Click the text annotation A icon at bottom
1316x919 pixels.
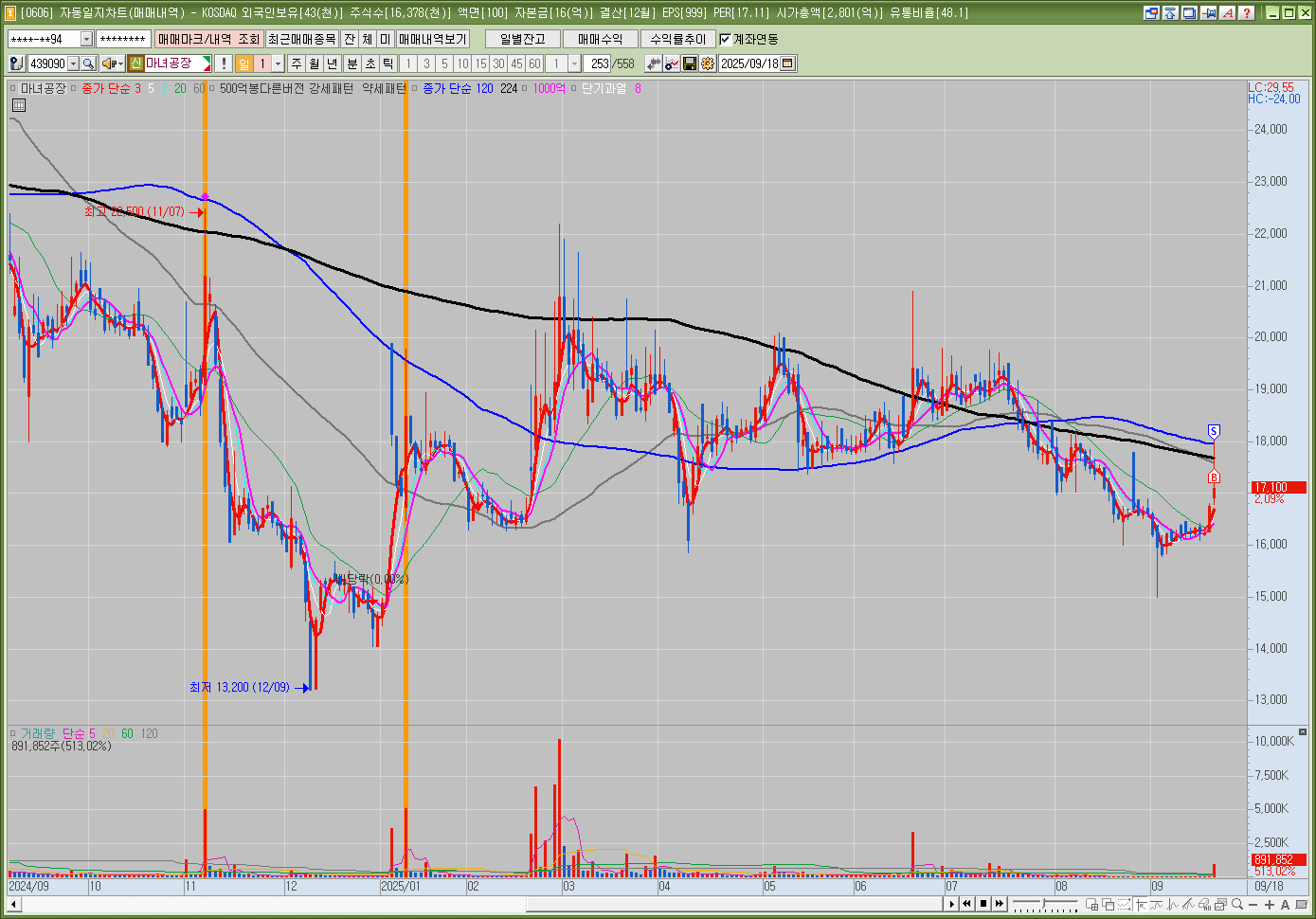pos(1285,904)
